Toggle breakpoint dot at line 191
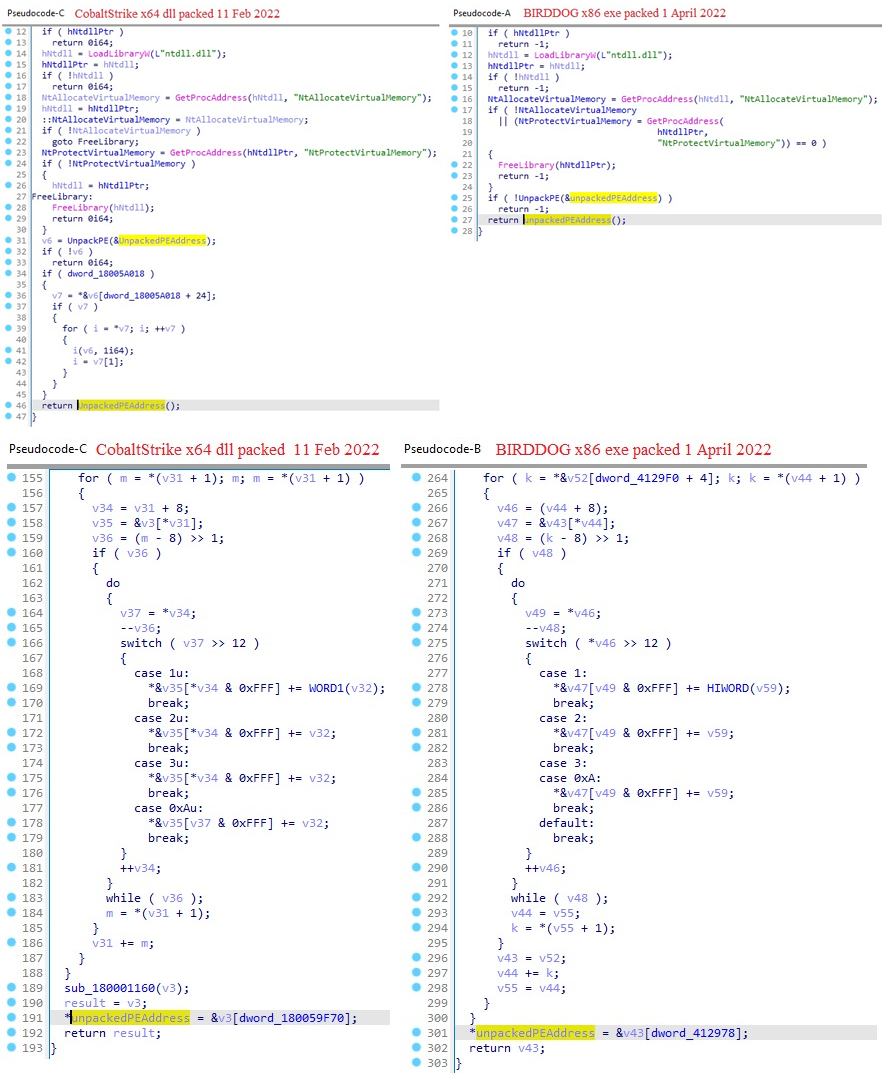Screen dimensions: 882x1074 (11, 1018)
